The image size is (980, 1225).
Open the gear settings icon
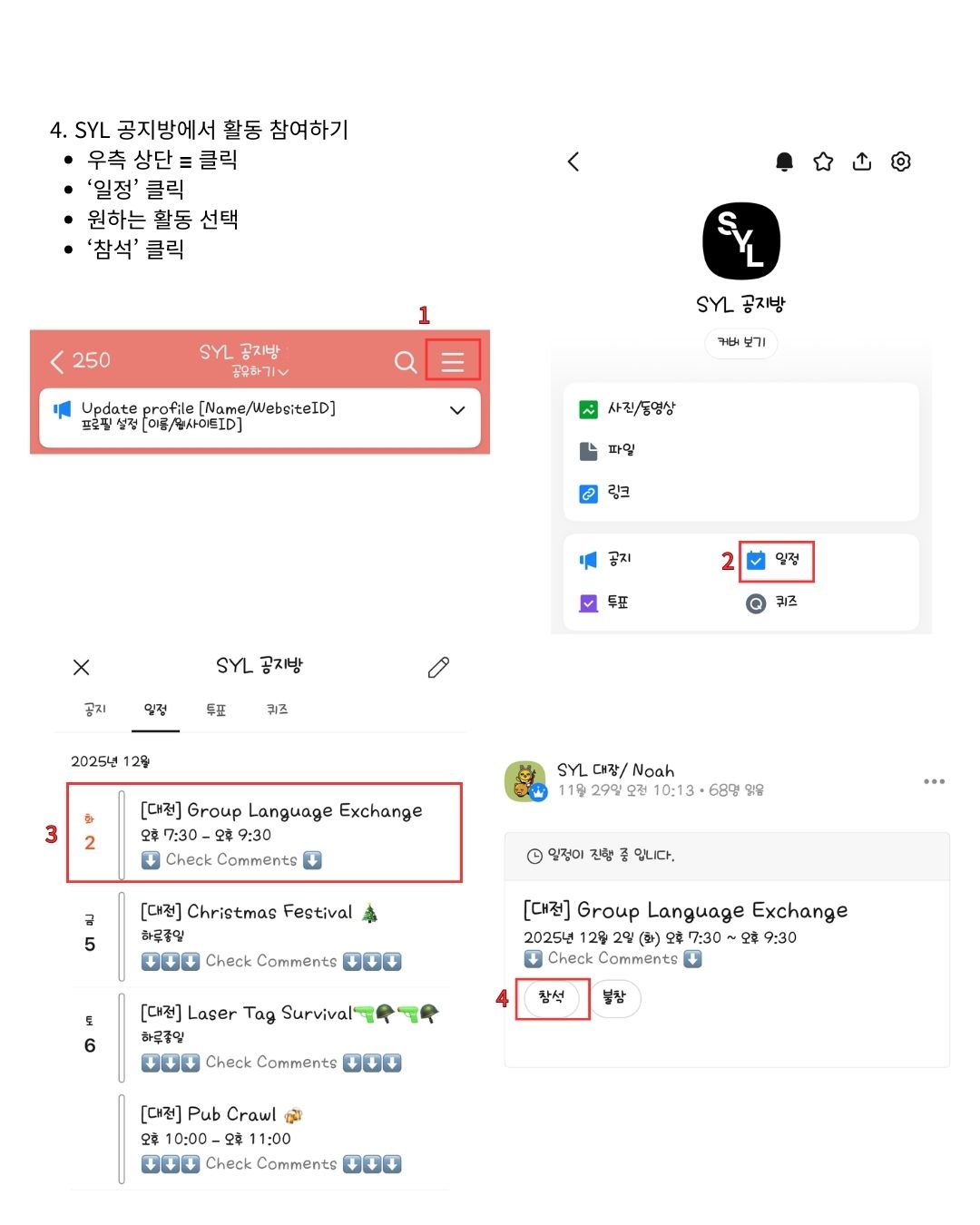(x=901, y=162)
